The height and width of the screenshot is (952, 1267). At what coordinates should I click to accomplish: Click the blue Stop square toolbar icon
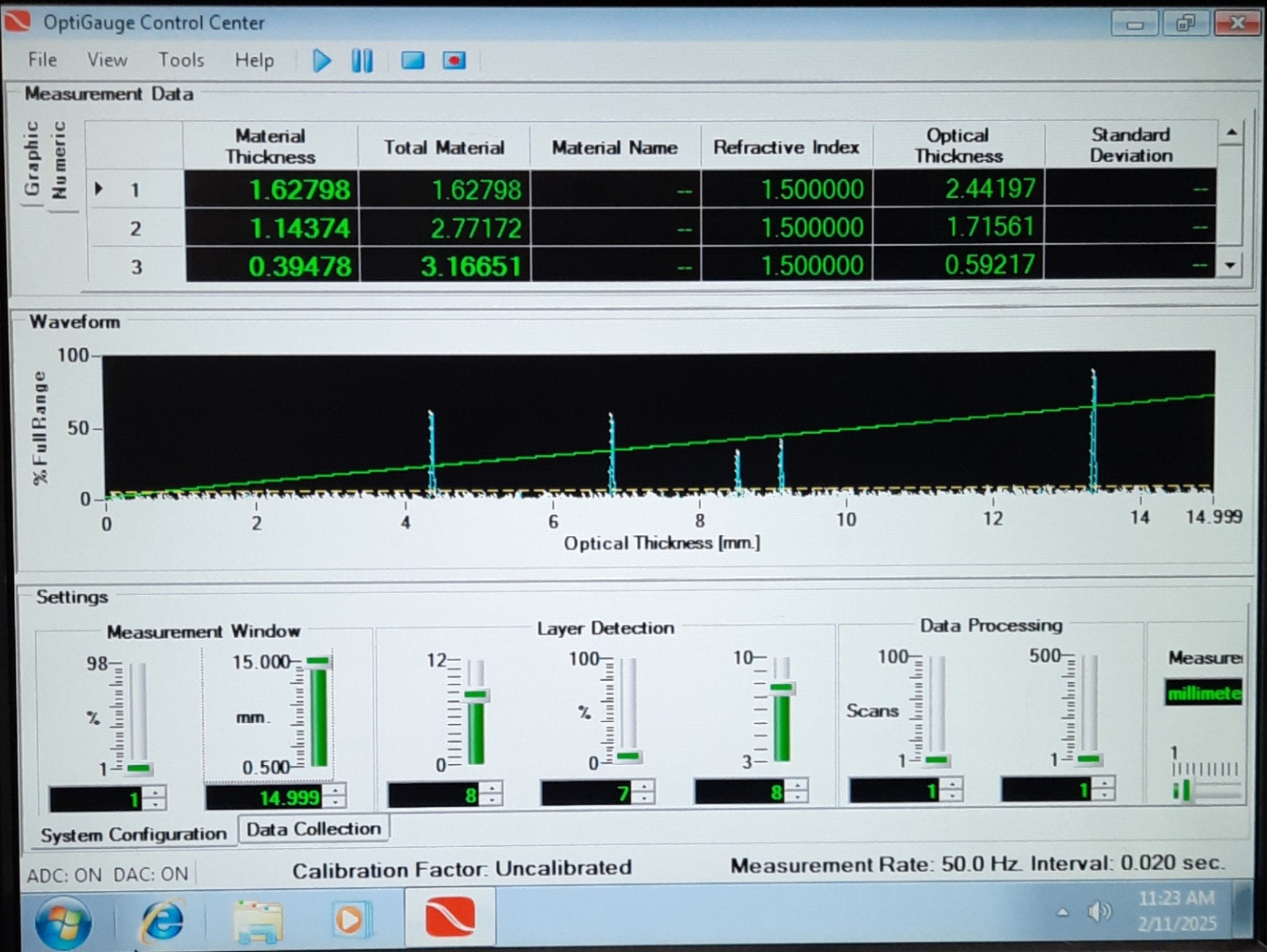[413, 61]
